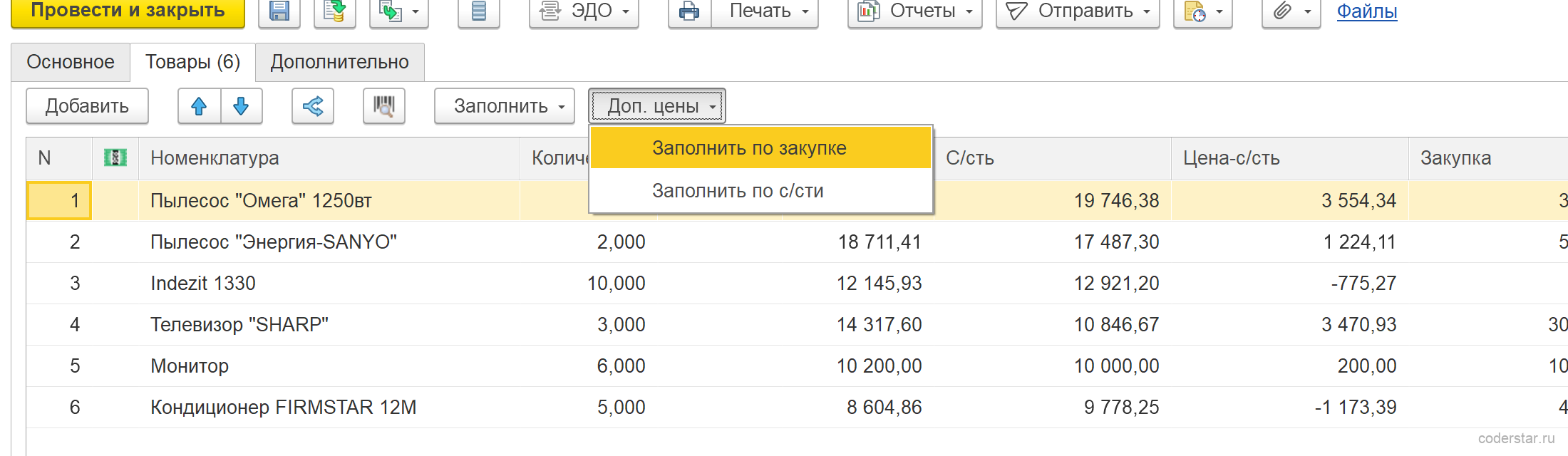This screenshot has height=456, width=1568.
Task: Click cost cell 9 778,25
Action: pos(1121,408)
